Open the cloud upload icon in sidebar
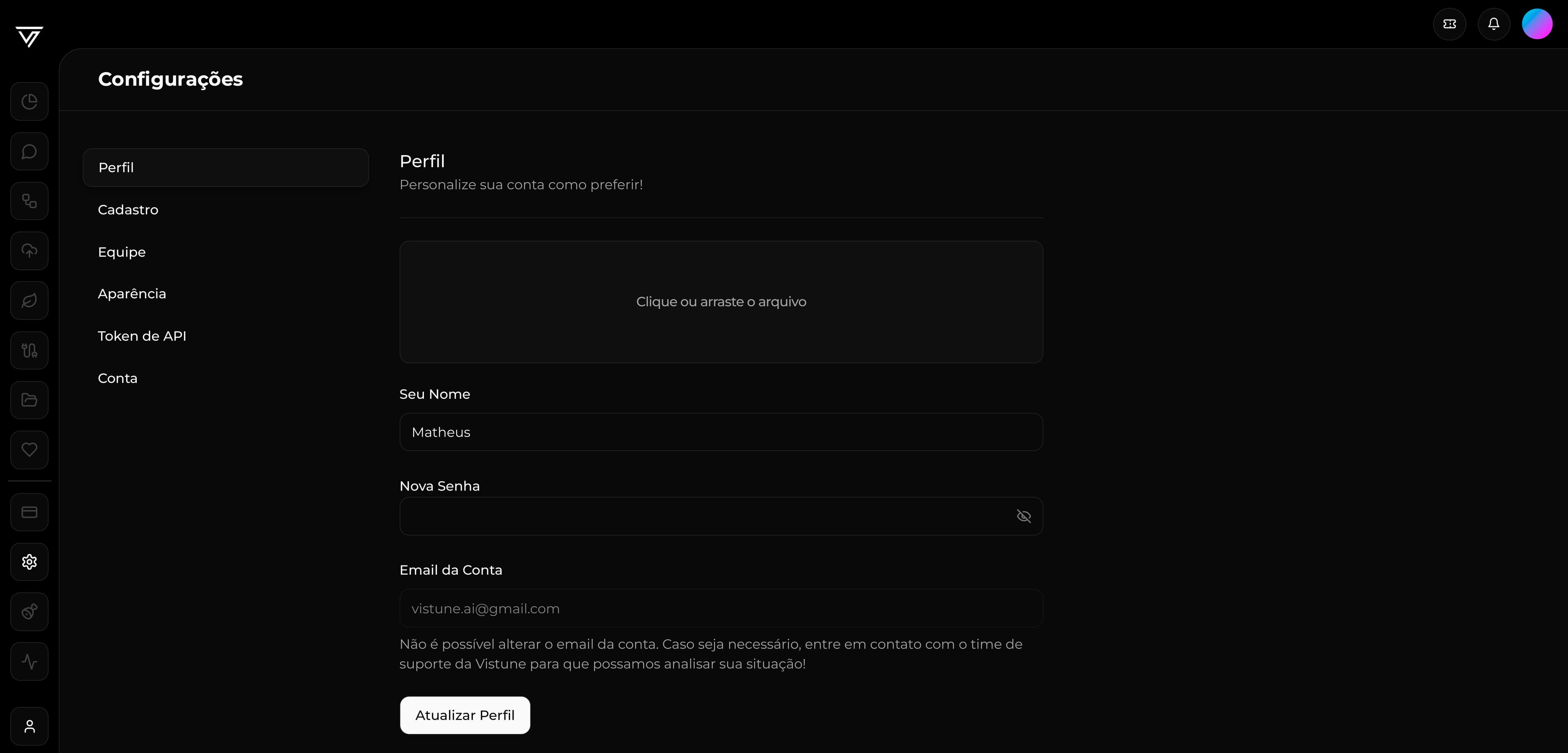This screenshot has width=1568, height=753. (29, 251)
